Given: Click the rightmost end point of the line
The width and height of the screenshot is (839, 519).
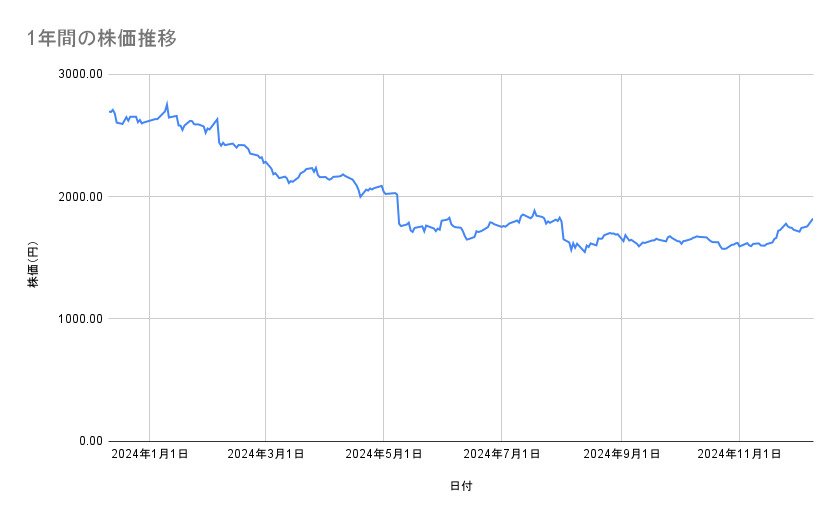Looking at the screenshot, I should [x=812, y=219].
